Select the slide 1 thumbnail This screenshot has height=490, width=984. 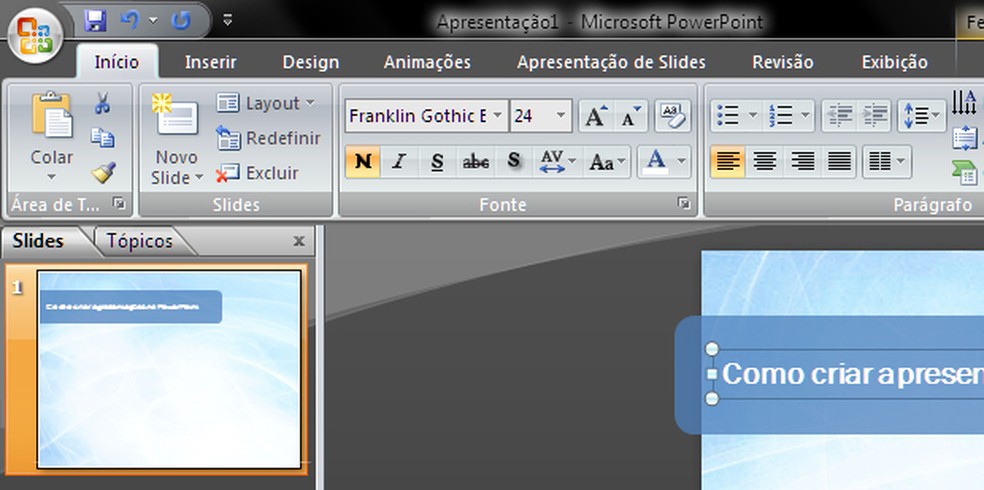169,370
